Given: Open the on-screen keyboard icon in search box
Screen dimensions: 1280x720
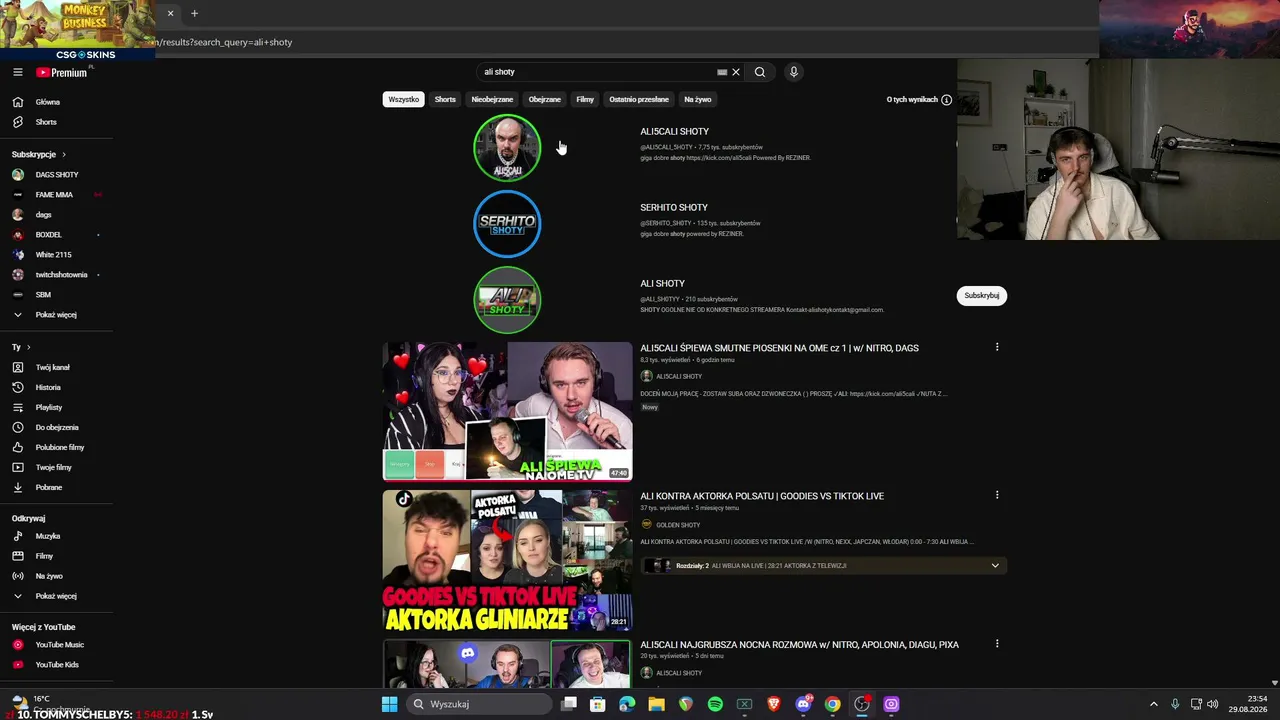Looking at the screenshot, I should point(722,72).
